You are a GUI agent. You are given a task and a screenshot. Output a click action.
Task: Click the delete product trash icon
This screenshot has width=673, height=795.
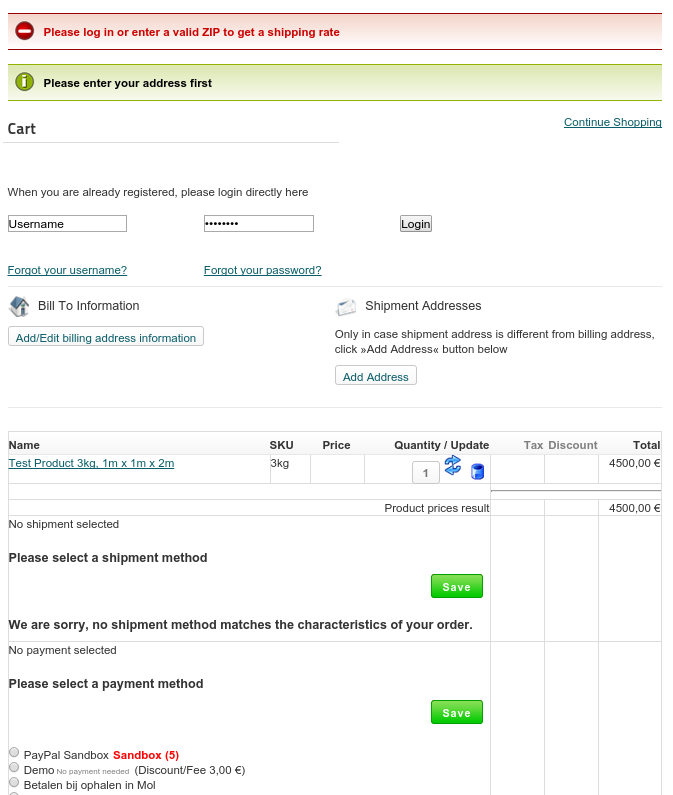[477, 472]
